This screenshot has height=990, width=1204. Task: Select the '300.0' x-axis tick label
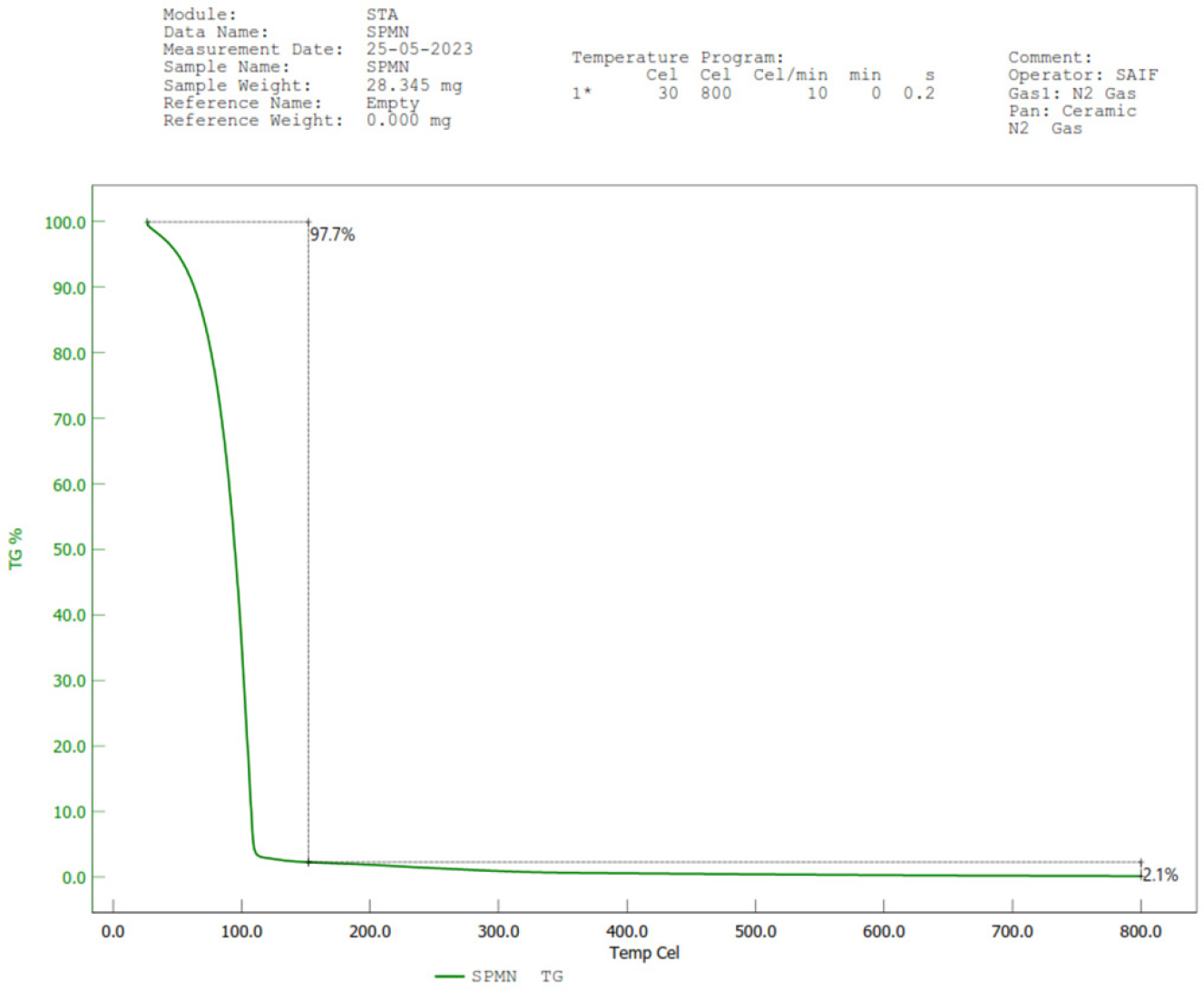point(498,932)
